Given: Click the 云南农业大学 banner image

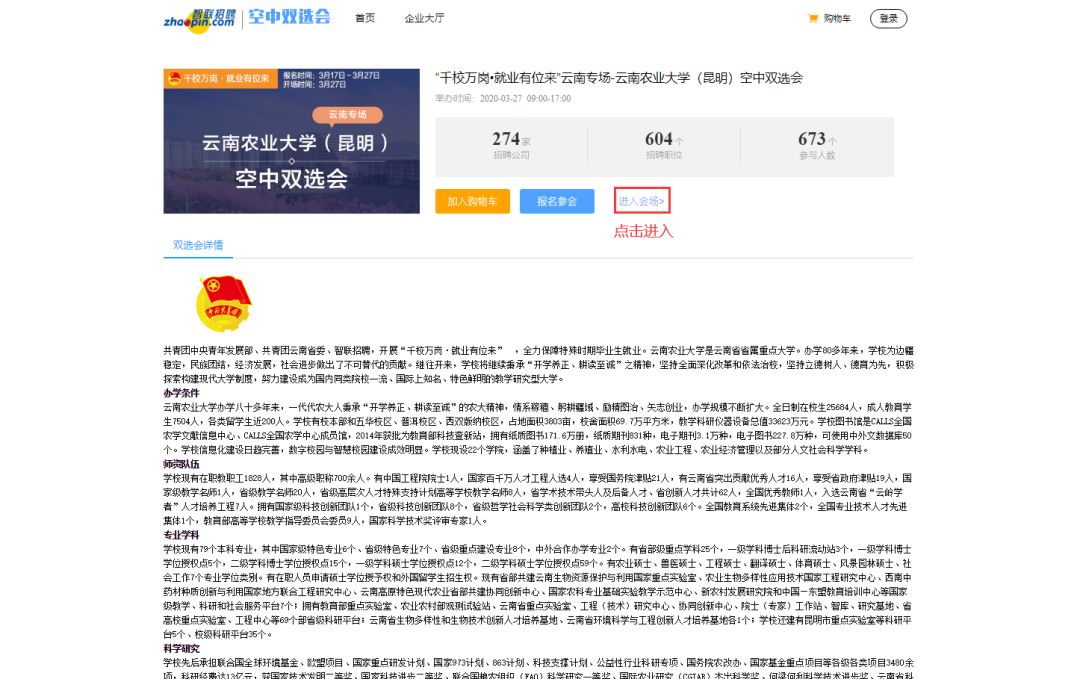Looking at the screenshot, I should point(291,141).
